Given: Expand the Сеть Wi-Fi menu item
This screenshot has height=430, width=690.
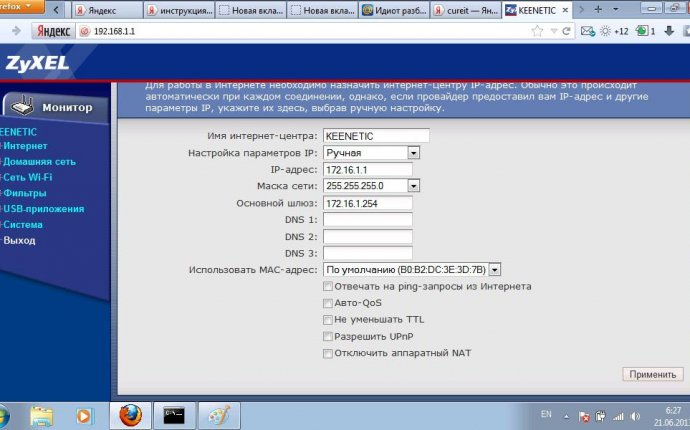Looking at the screenshot, I should (27, 177).
